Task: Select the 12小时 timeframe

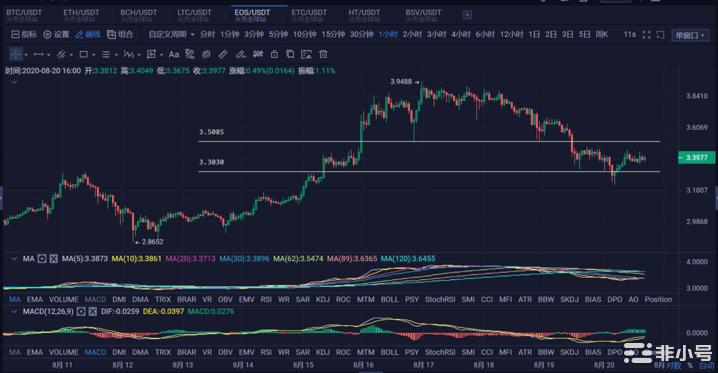Action: 511,34
